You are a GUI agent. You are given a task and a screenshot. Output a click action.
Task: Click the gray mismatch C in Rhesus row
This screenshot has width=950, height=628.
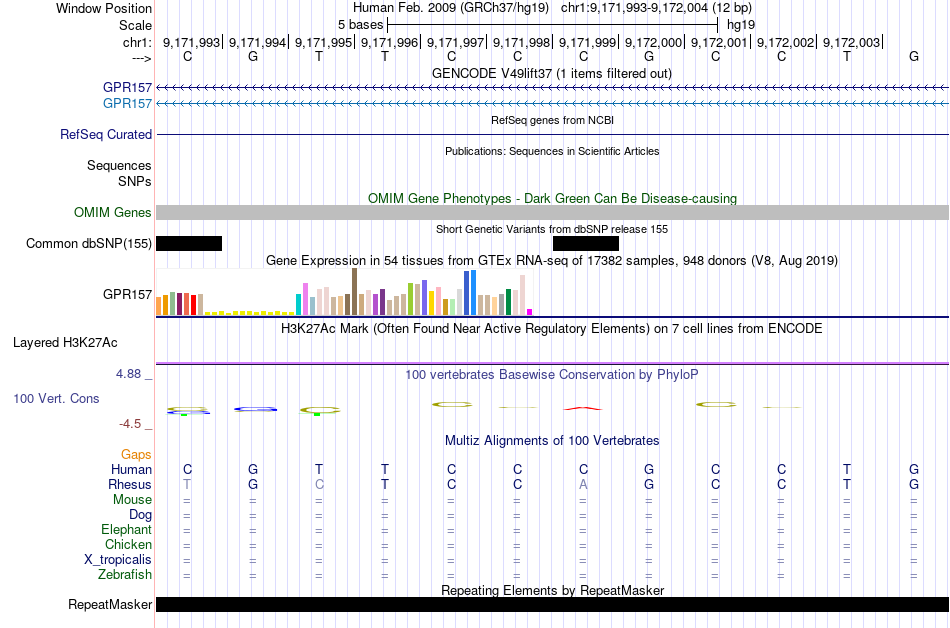tap(319, 484)
